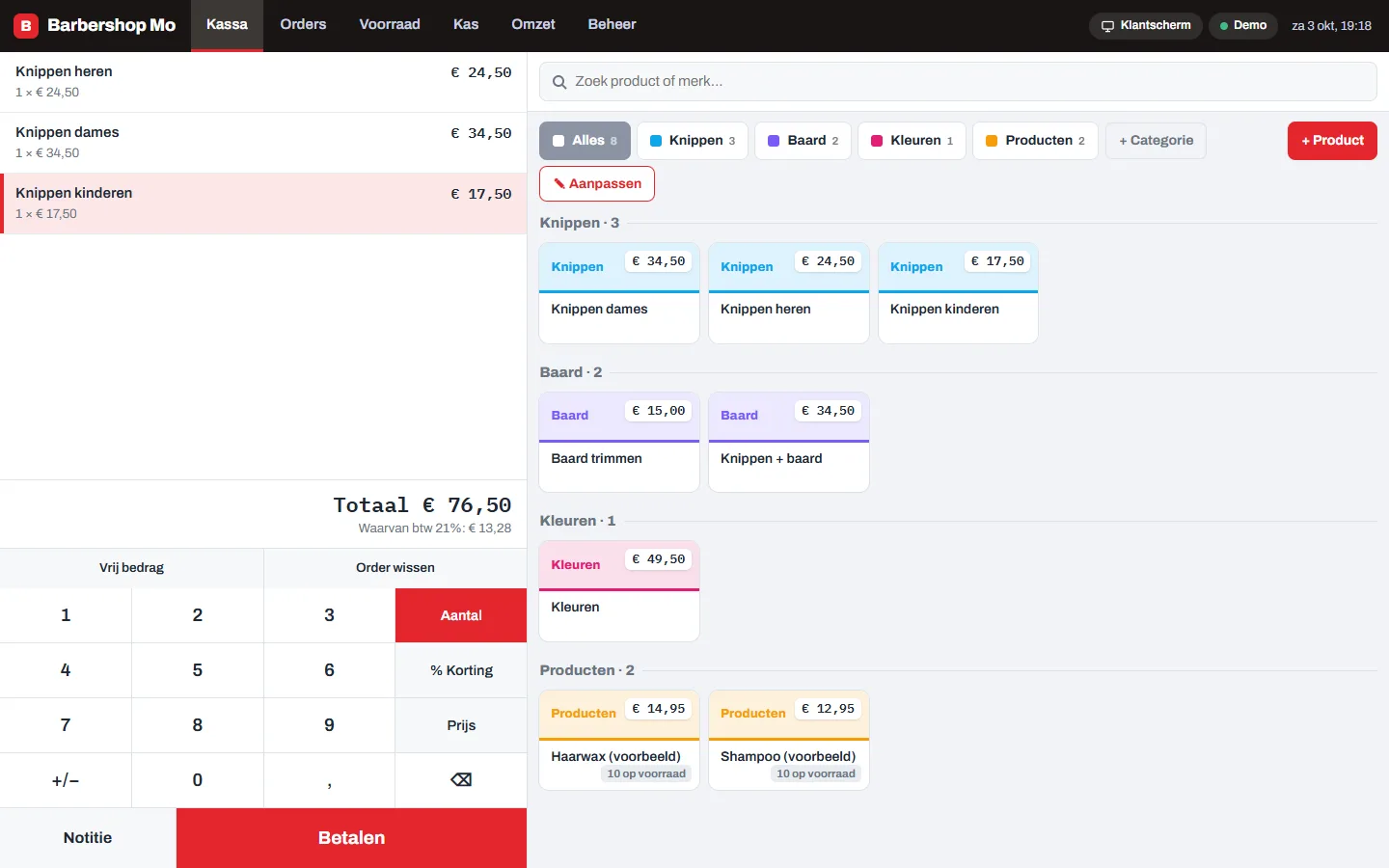1389x868 pixels.
Task: Tap the comma keypad key
Action: [329, 780]
